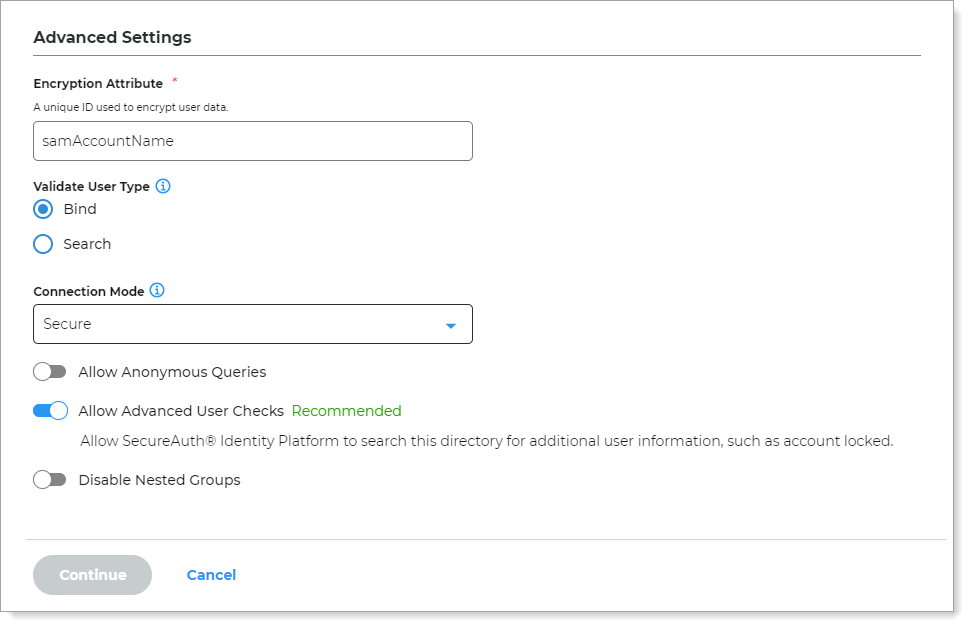Click the Cancel link
Screen dimensions: 969x627
click(211, 575)
